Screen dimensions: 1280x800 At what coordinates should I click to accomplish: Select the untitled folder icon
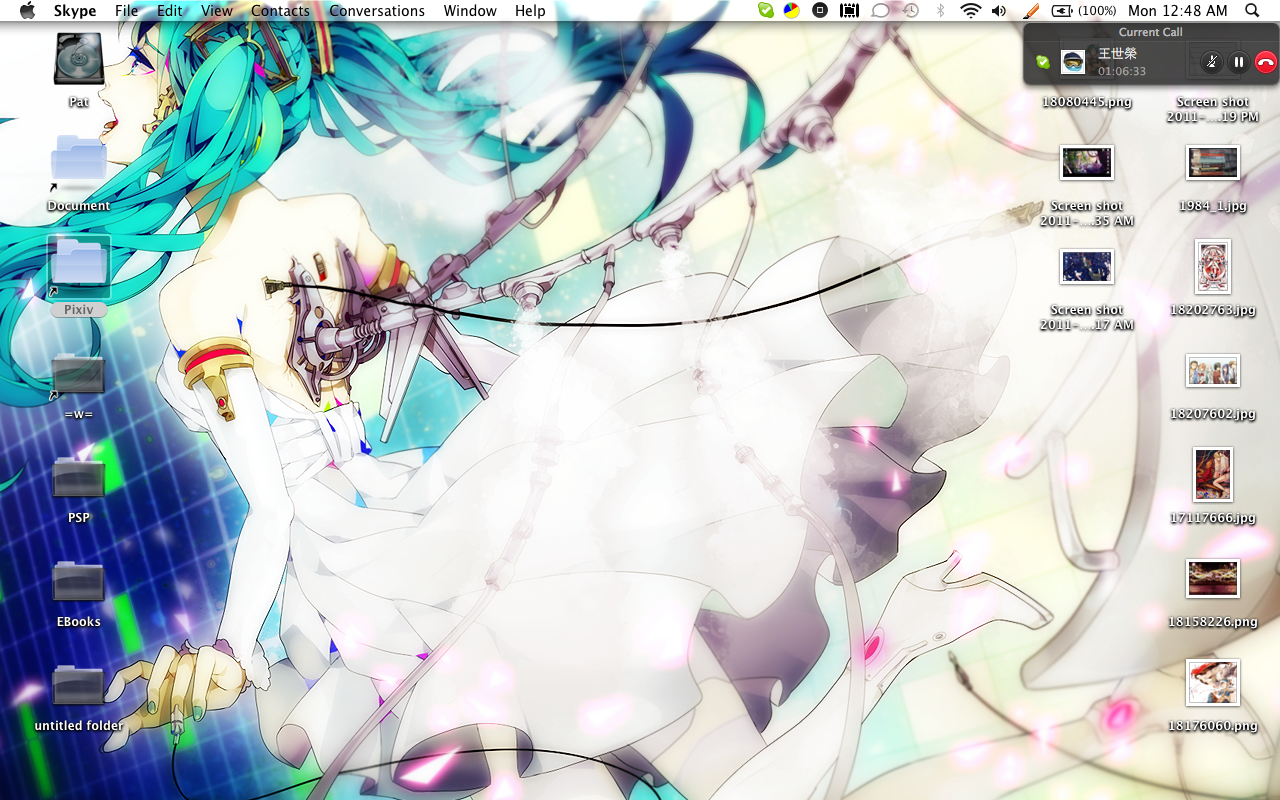tap(79, 686)
